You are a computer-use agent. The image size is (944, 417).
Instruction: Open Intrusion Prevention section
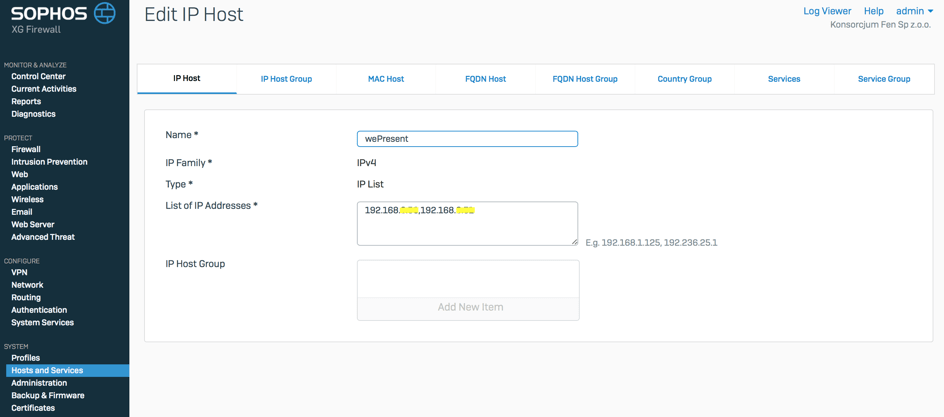pyautogui.click(x=49, y=162)
